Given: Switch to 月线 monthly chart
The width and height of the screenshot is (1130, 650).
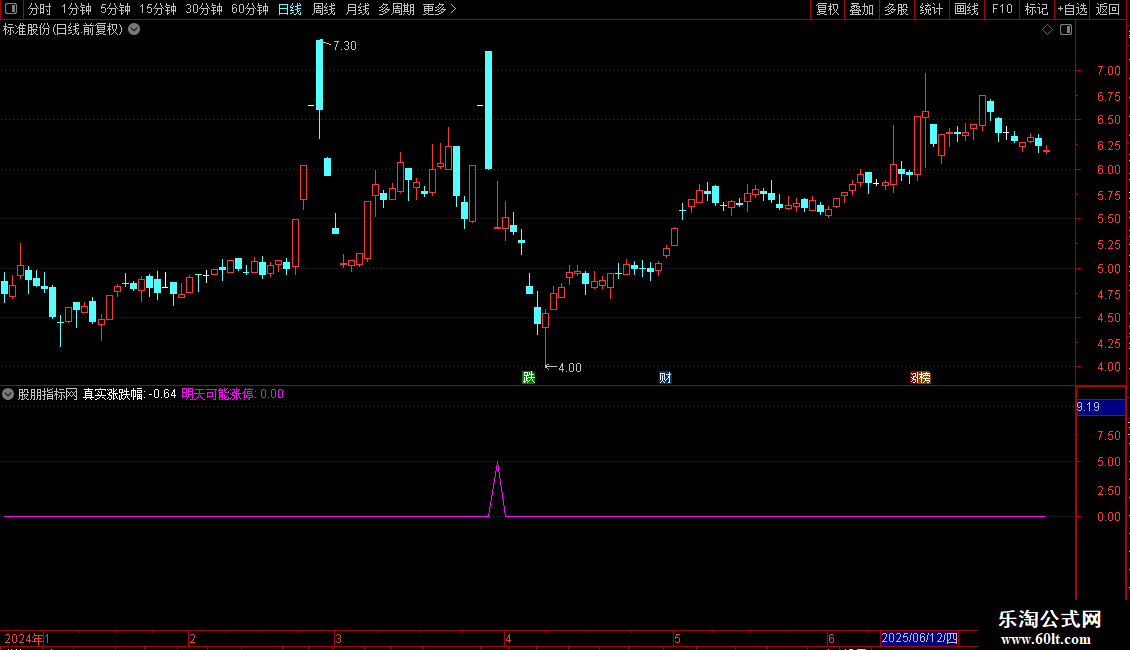Looking at the screenshot, I should pos(357,9).
